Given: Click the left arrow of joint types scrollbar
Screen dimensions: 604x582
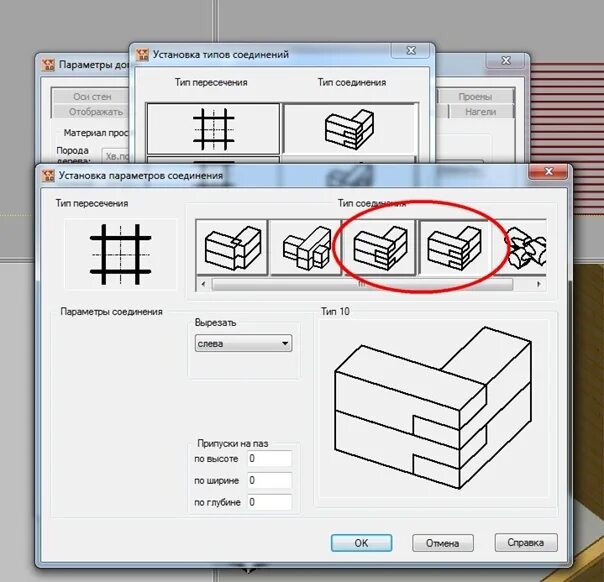Looking at the screenshot, I should tap(203, 284).
